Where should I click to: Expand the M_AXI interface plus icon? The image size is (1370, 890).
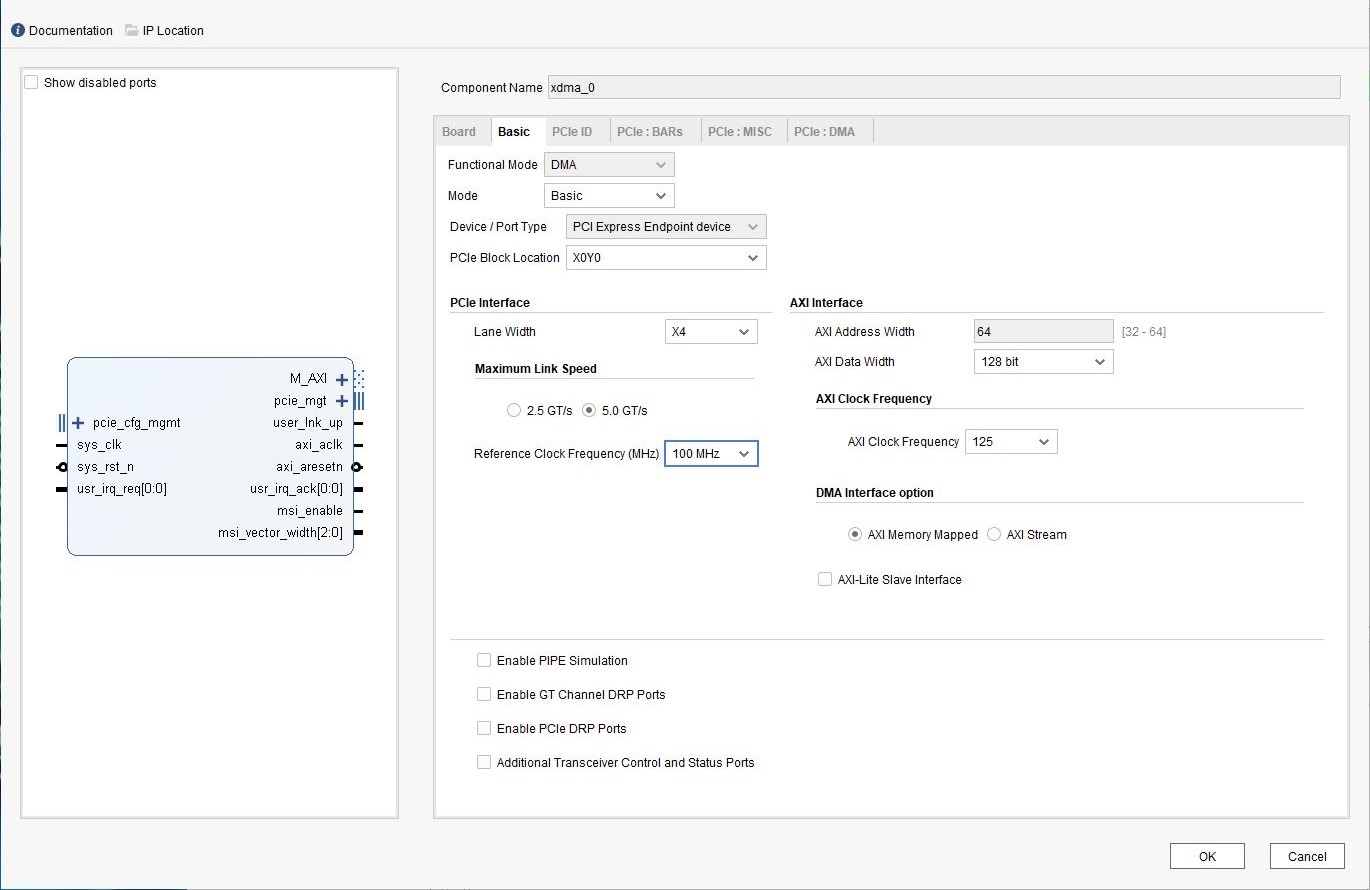coord(342,379)
